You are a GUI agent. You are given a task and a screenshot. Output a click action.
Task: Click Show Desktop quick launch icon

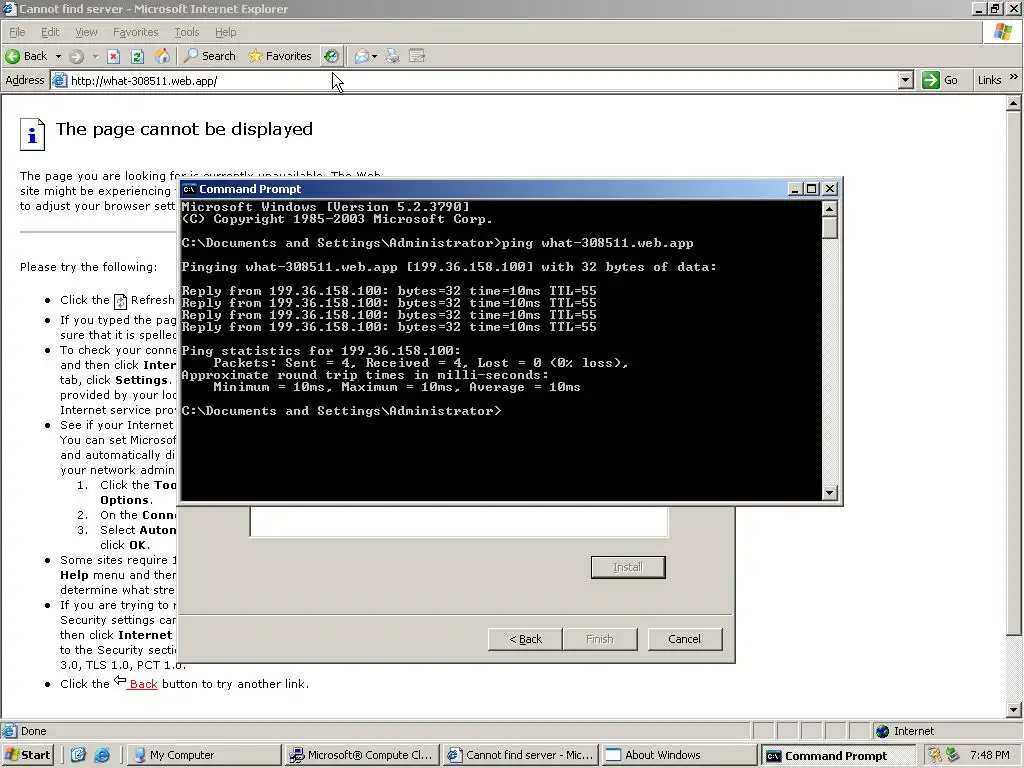coord(78,755)
